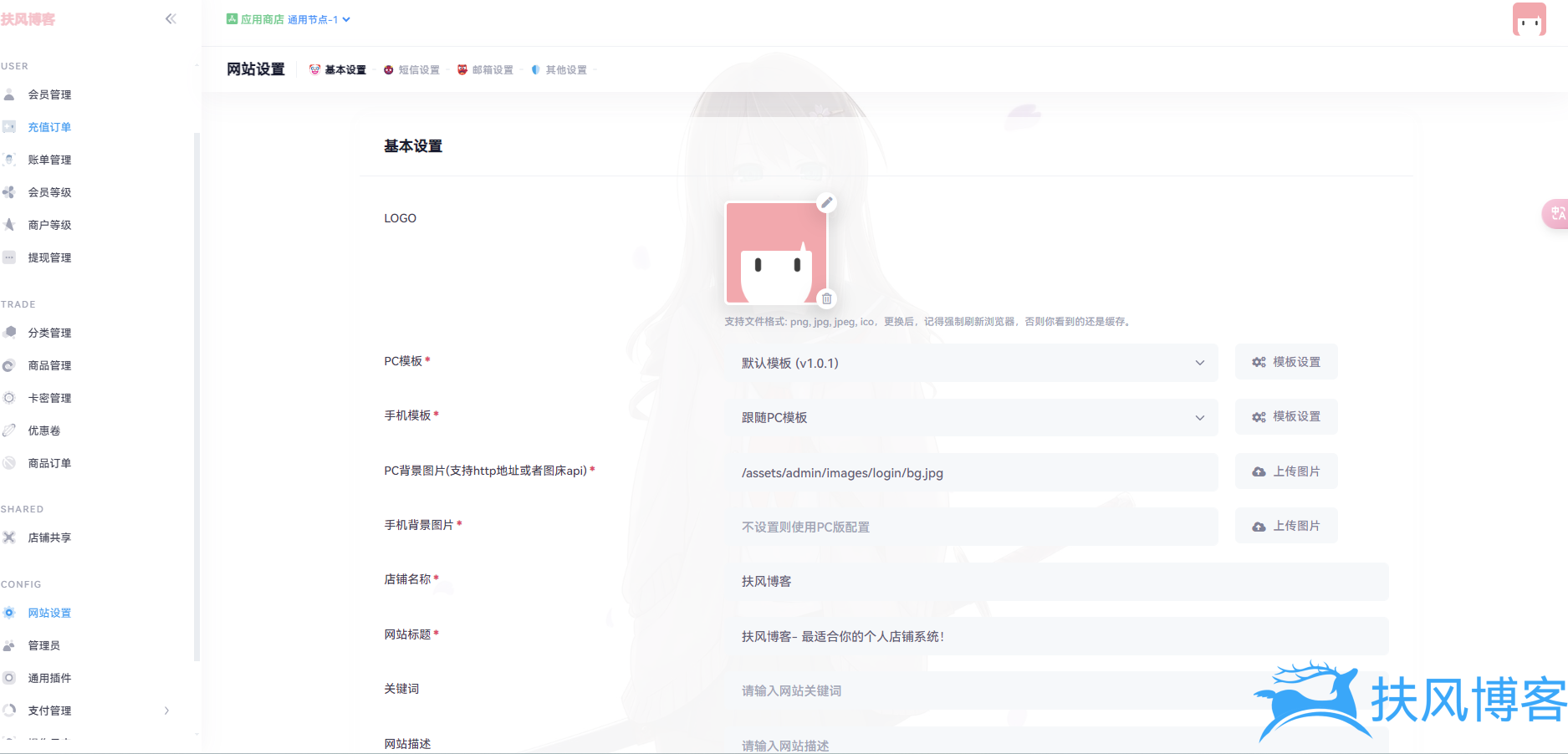This screenshot has height=754, width=1568.
Task: Open the 手机模板 dropdown 跟随PC模板
Action: [971, 417]
